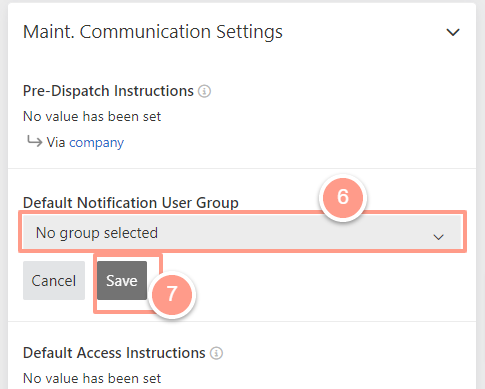
Task: Click the Default Access Instructions heading
Action: [114, 353]
